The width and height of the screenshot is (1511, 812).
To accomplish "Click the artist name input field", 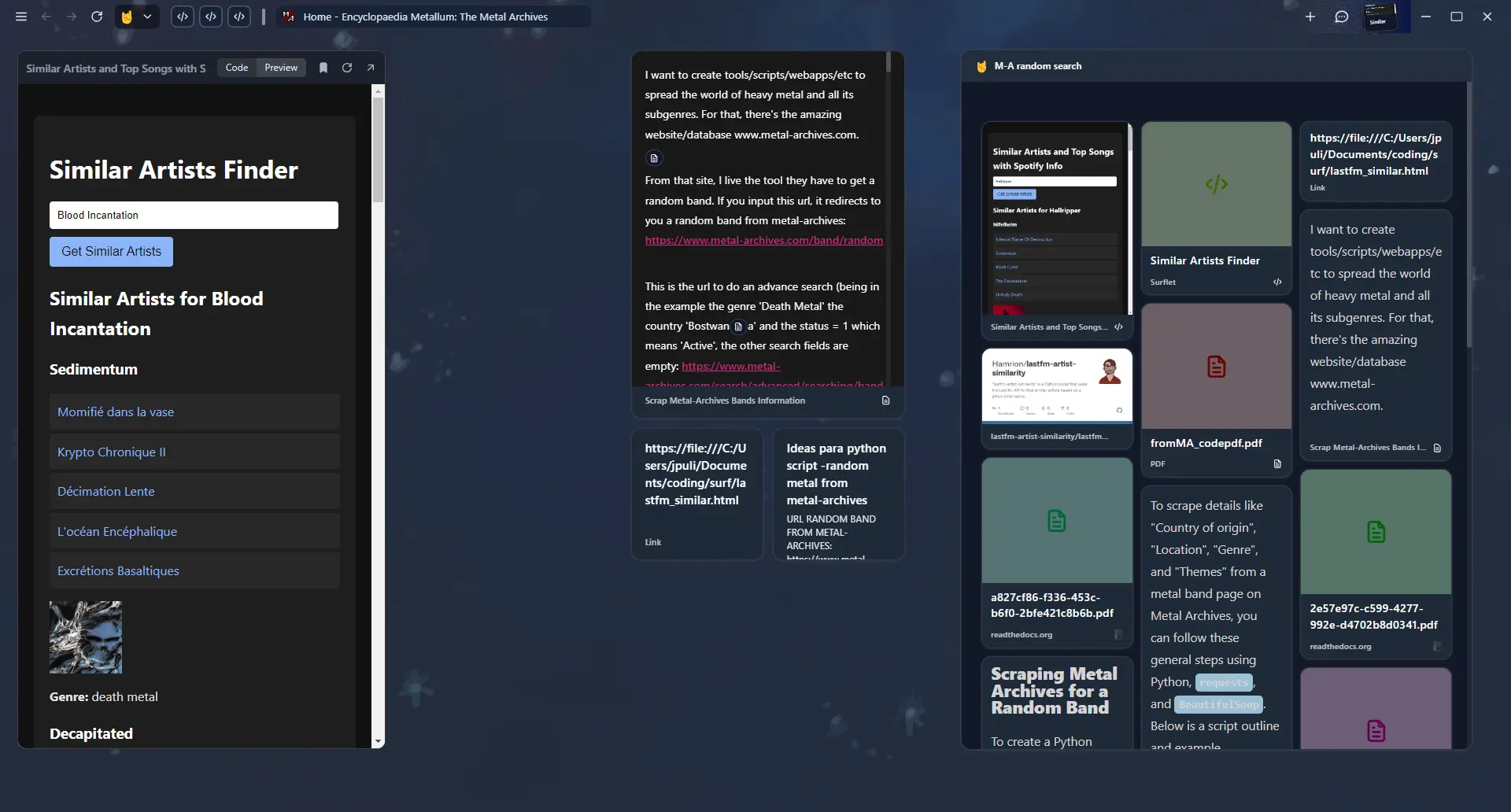I will coord(194,215).
